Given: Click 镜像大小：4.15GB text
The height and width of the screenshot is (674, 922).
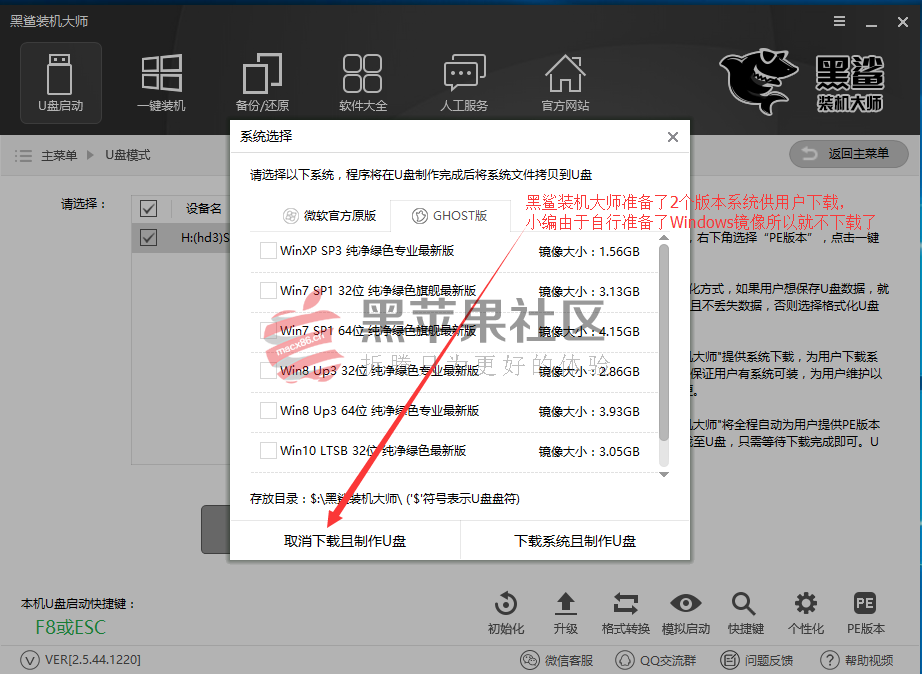Looking at the screenshot, I should (x=589, y=332).
